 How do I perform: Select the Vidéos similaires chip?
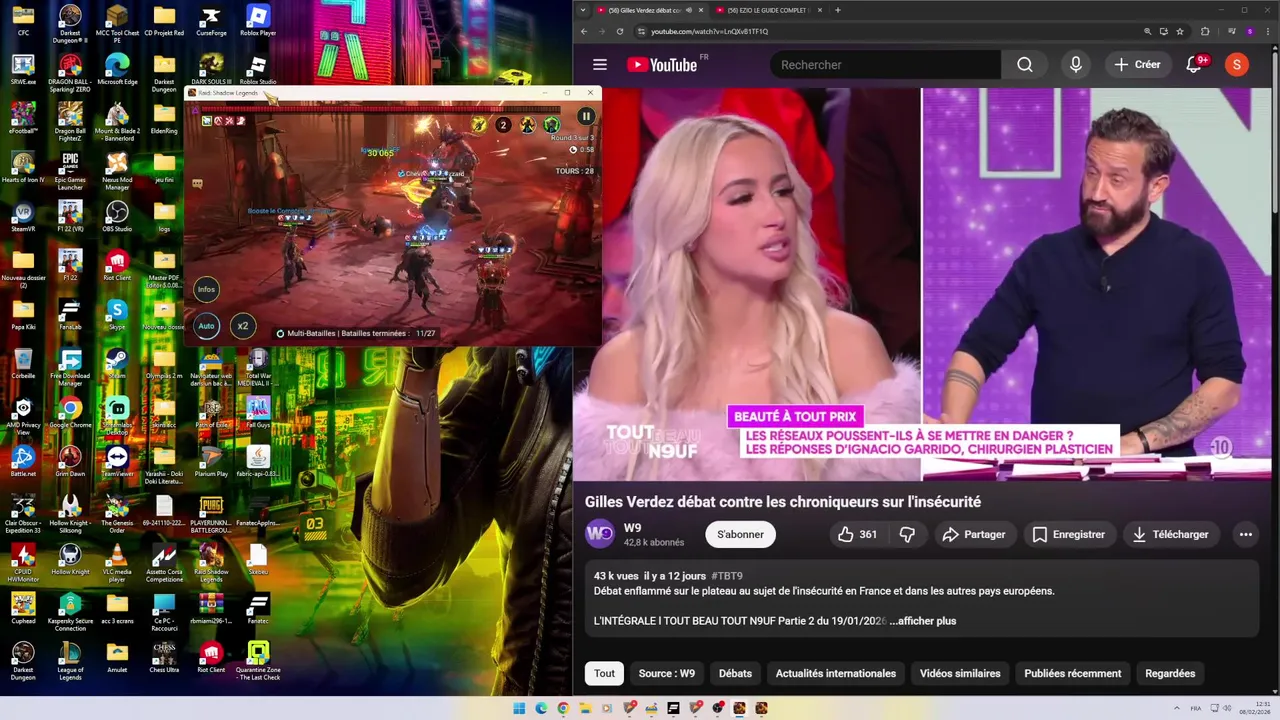coord(960,673)
